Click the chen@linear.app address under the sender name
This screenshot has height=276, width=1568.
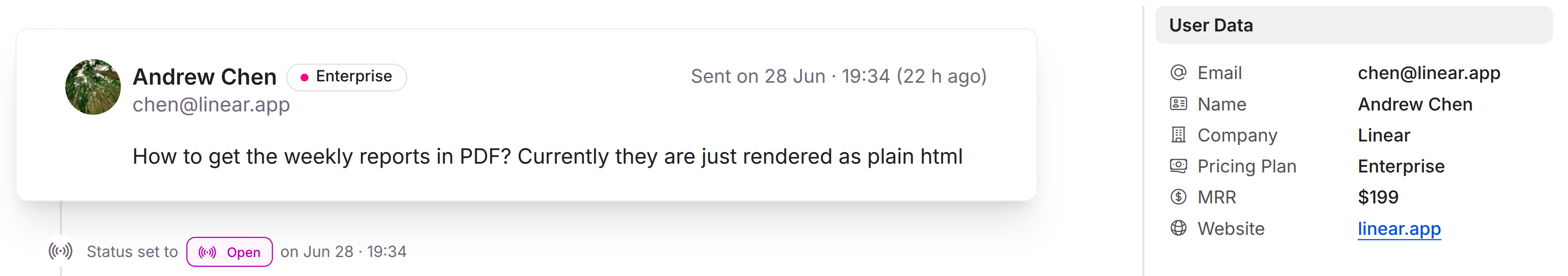(x=211, y=105)
